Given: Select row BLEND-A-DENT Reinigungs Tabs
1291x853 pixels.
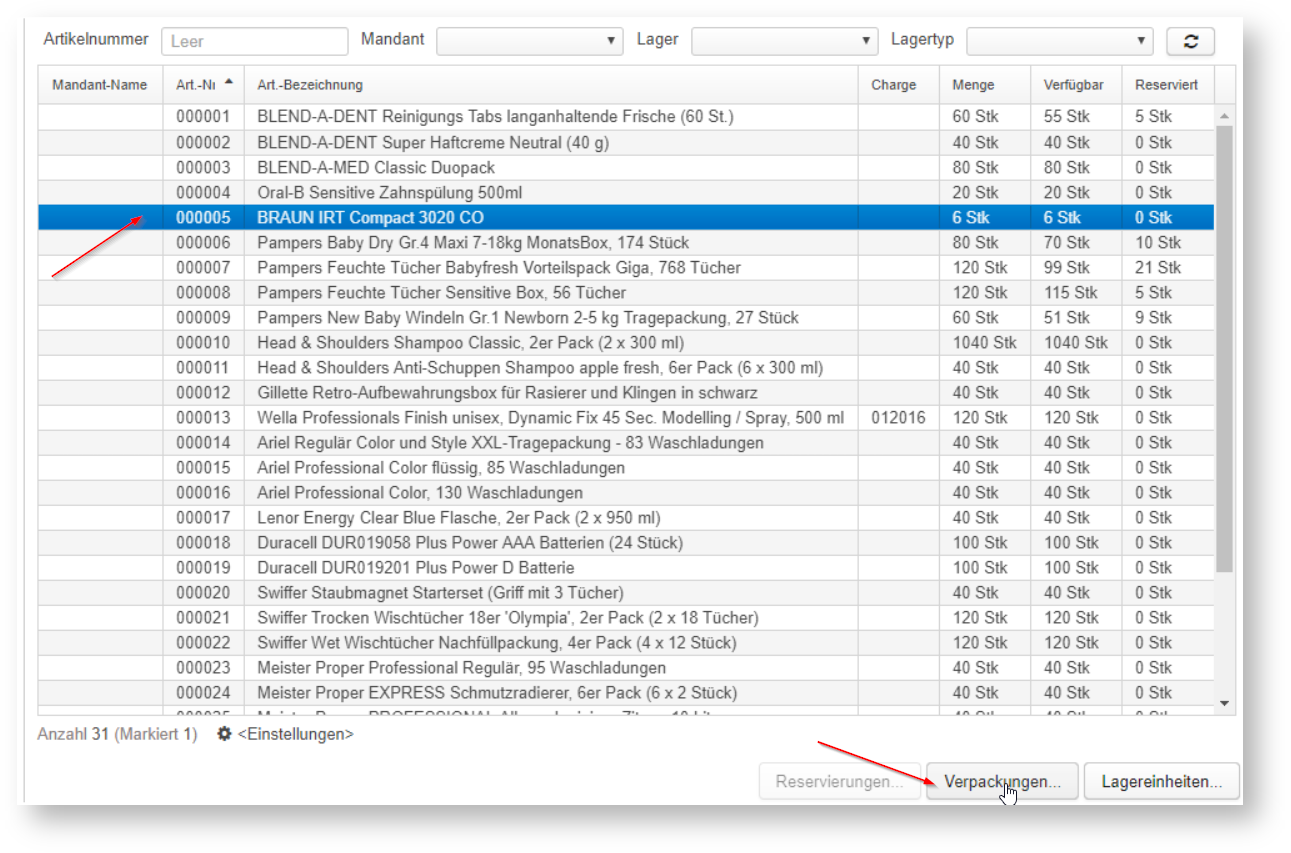Looking at the screenshot, I should [626, 117].
